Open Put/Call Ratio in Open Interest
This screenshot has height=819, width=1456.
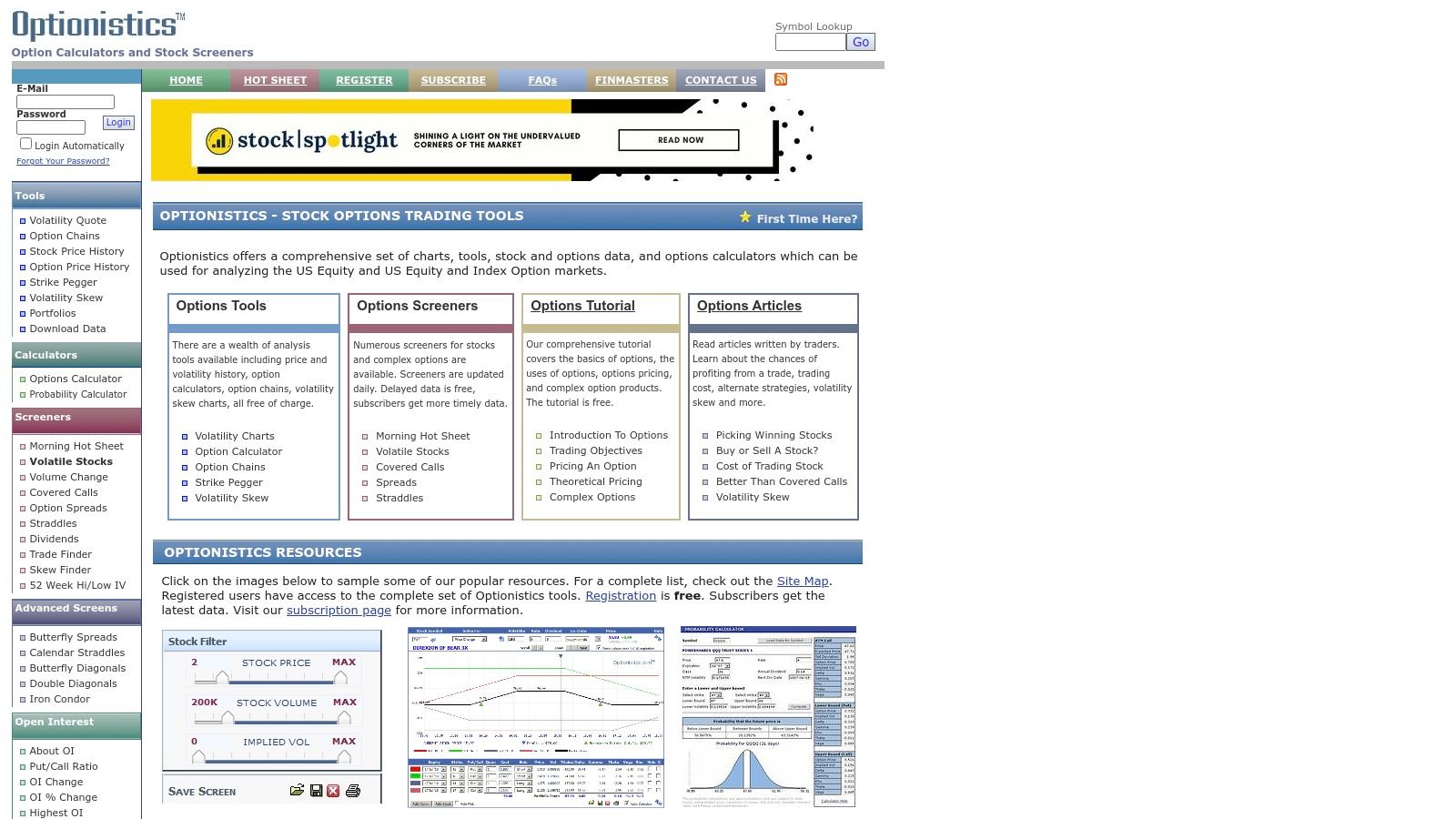click(64, 766)
